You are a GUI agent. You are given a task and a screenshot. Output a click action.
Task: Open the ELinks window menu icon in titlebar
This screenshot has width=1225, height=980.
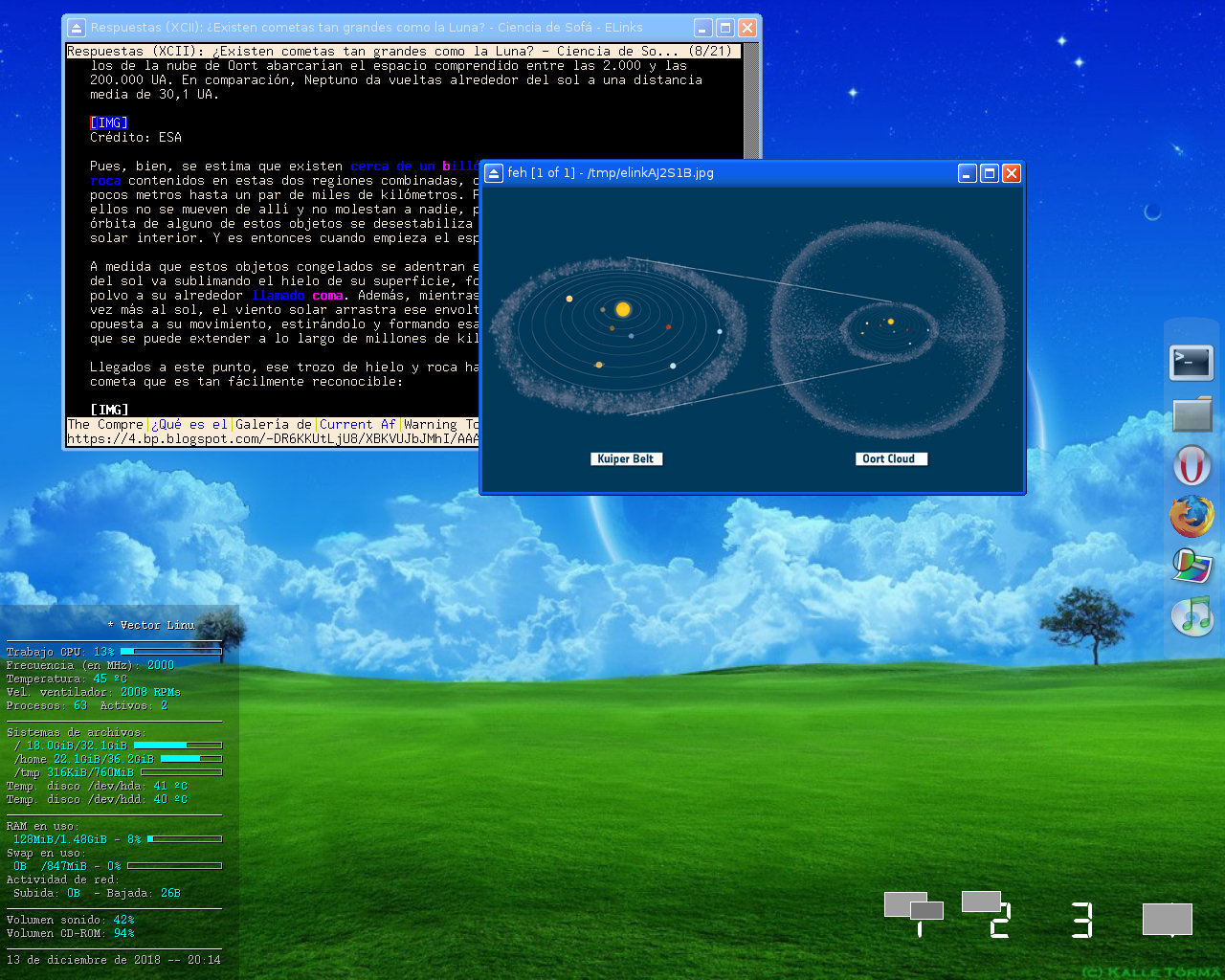pyautogui.click(x=77, y=28)
